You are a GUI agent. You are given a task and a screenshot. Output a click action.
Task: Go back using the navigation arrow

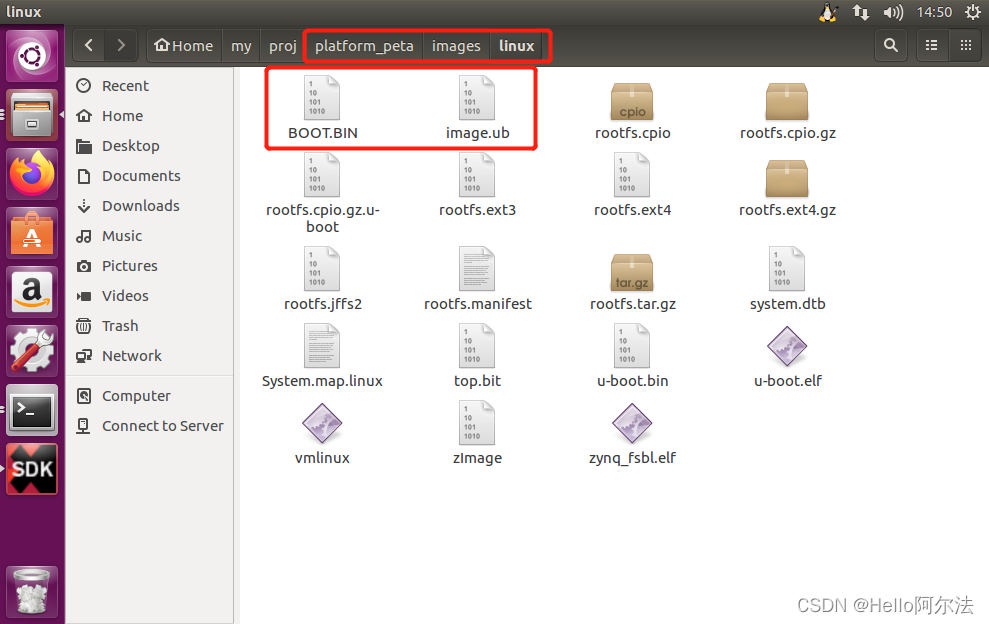click(x=88, y=45)
